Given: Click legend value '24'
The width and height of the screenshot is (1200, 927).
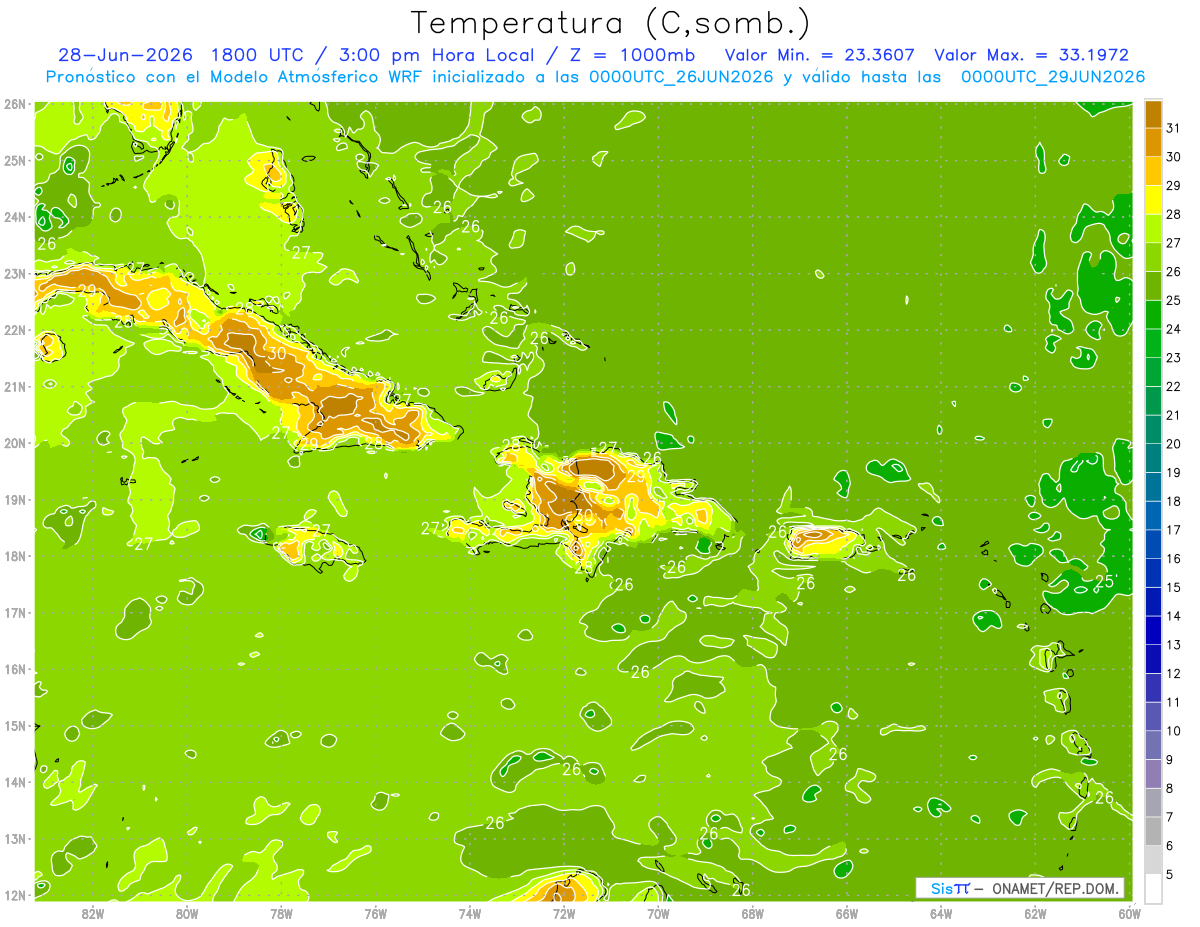Looking at the screenshot, I should (x=1173, y=329).
